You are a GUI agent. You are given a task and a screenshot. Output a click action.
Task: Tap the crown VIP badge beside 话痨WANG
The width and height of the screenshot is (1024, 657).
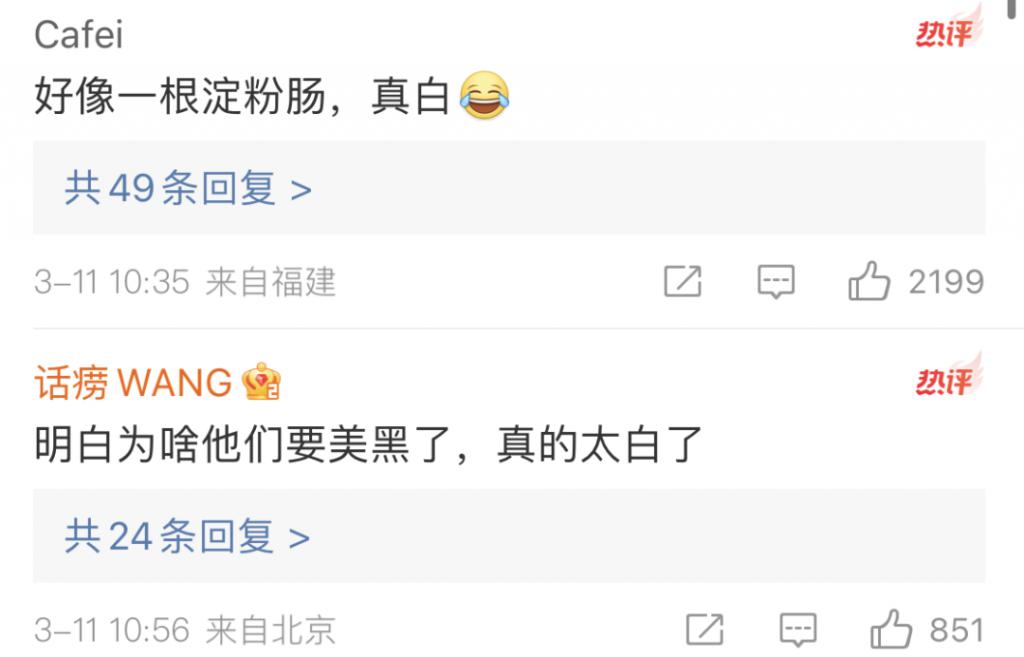click(261, 381)
